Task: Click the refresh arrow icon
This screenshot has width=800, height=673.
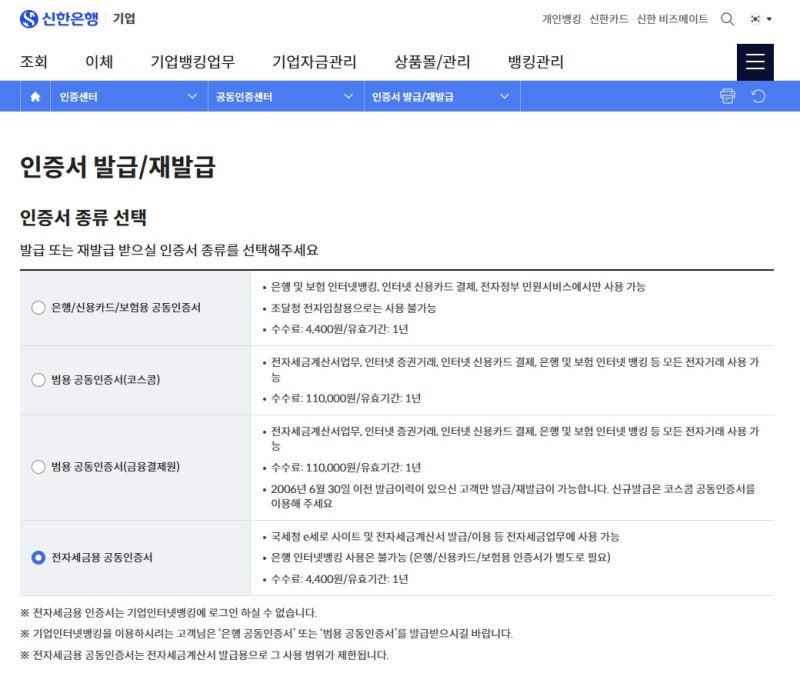Action: 758,96
